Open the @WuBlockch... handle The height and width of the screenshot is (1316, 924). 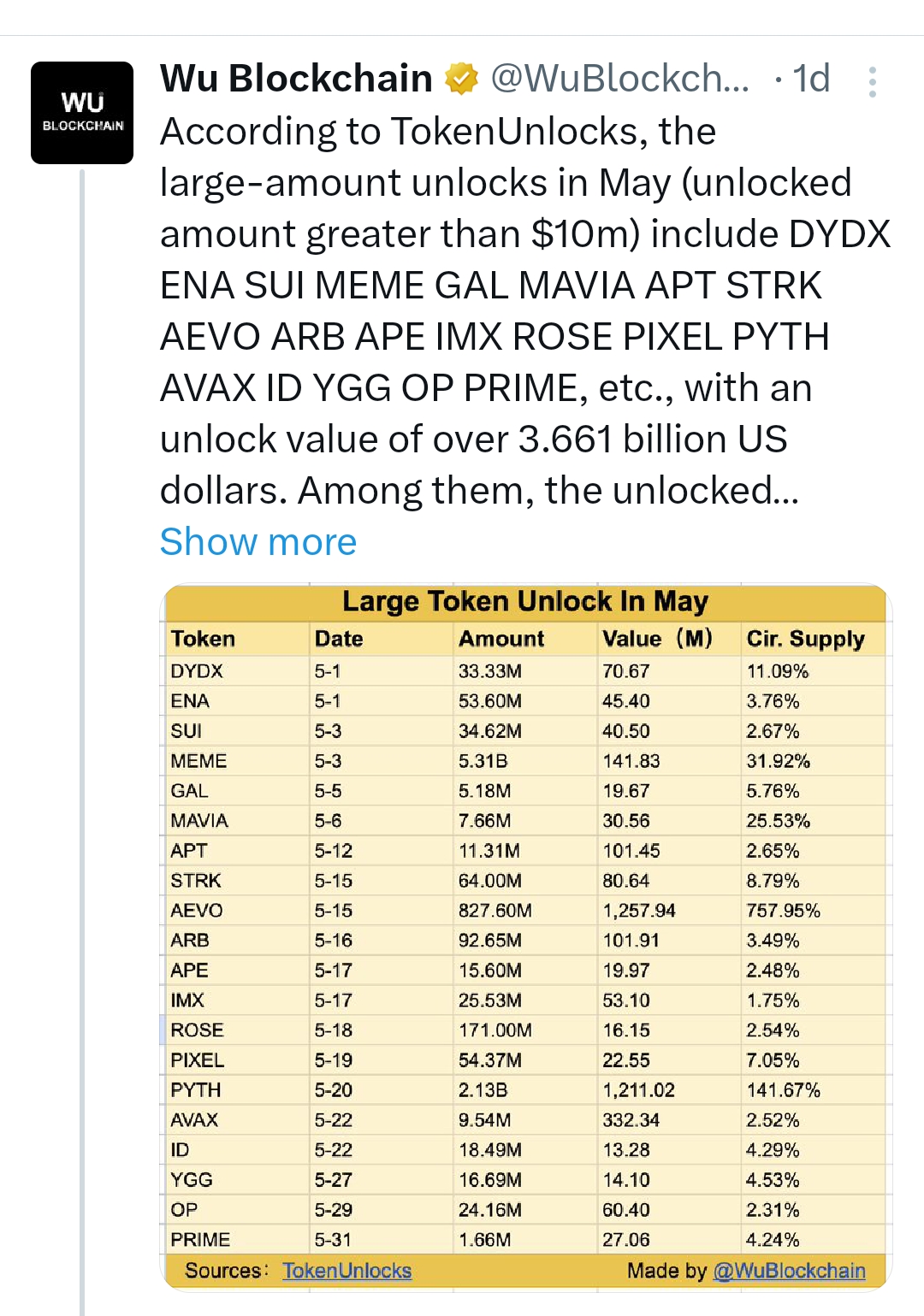pos(620,79)
